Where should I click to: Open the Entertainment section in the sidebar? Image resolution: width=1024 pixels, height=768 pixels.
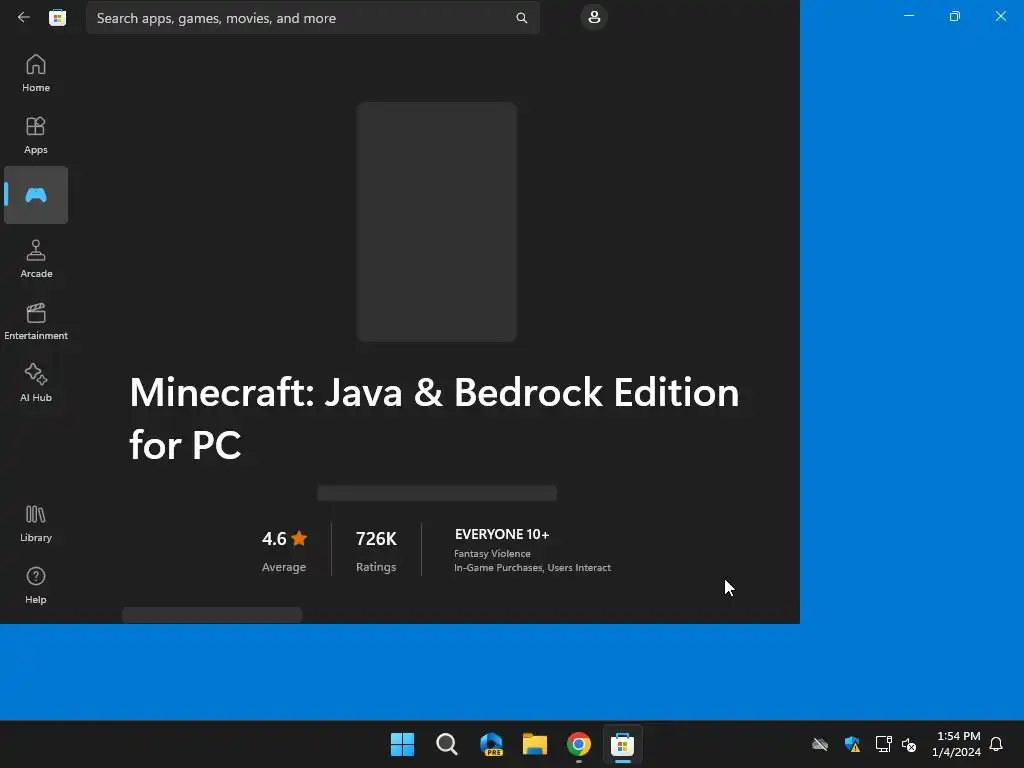pyautogui.click(x=36, y=321)
